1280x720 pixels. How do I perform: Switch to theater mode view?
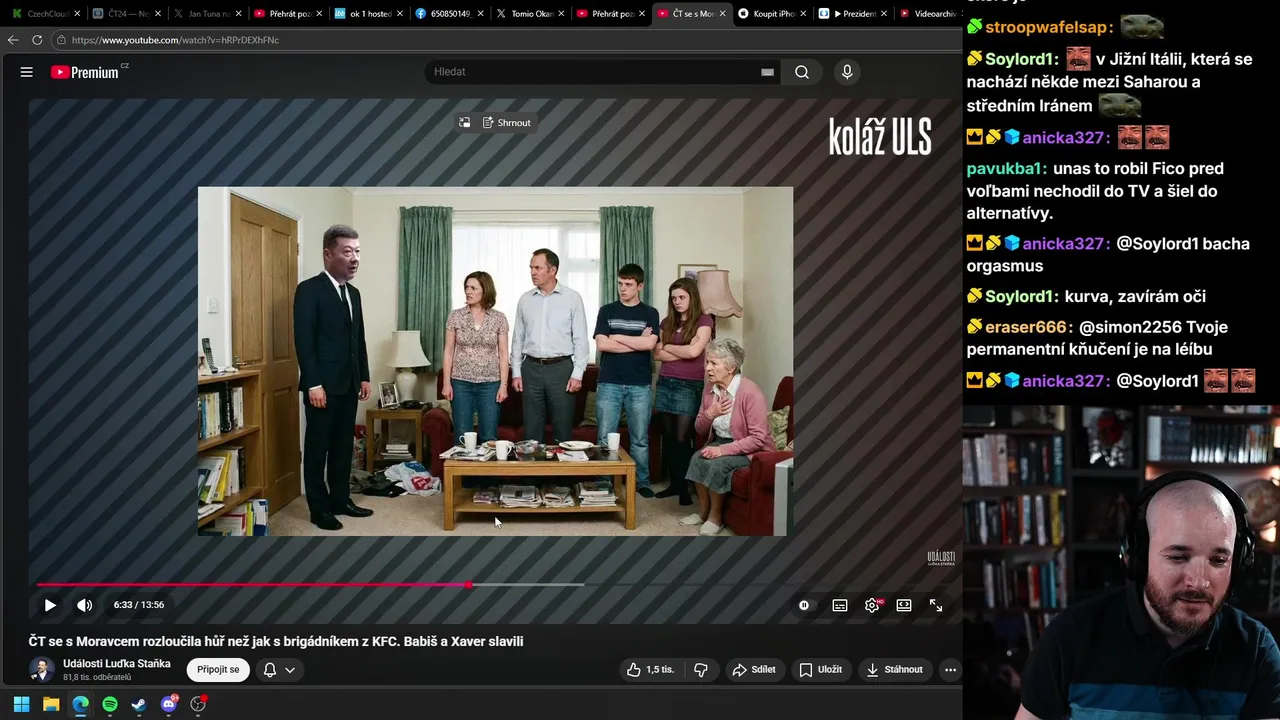click(904, 605)
